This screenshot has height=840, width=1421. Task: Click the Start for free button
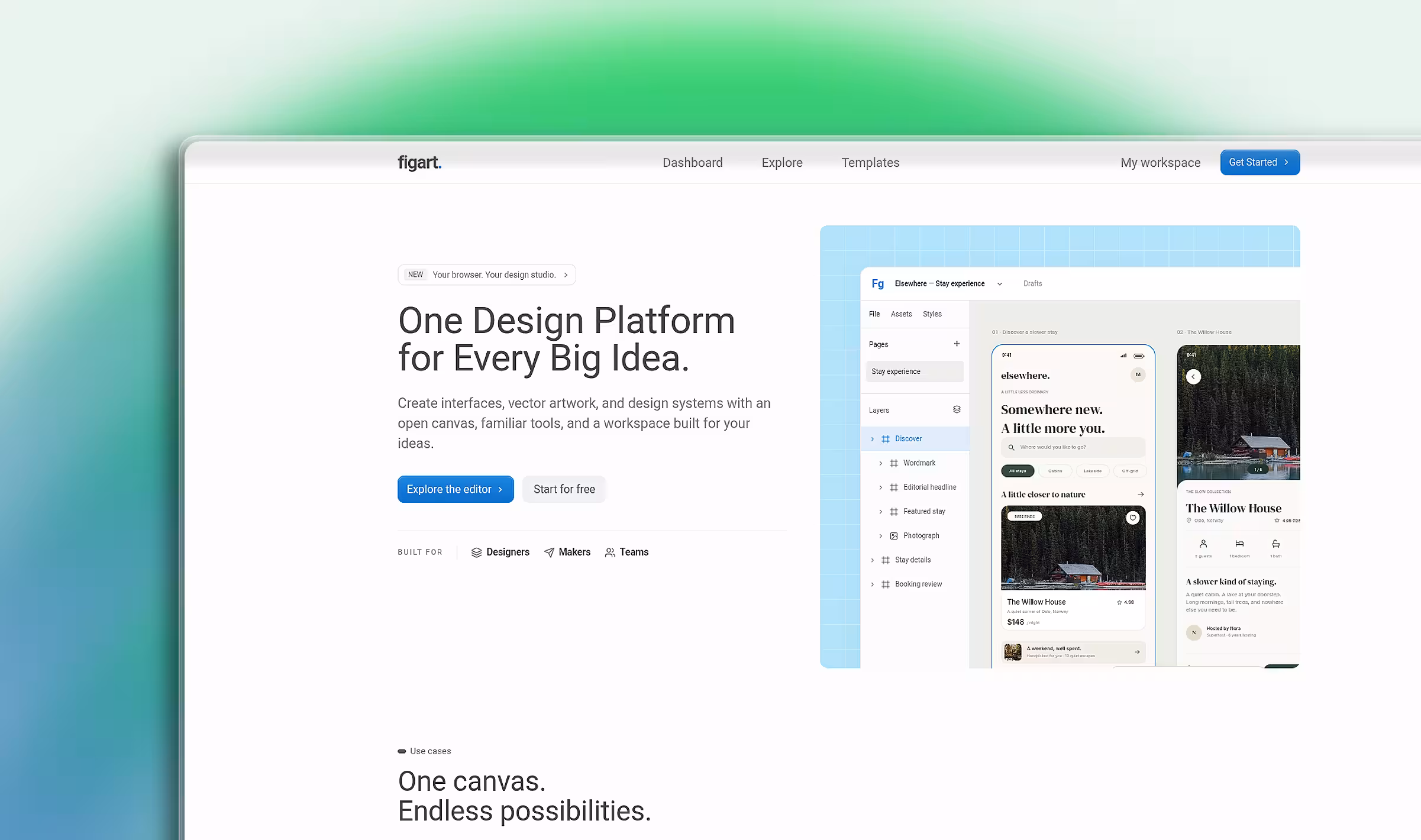[x=564, y=489]
